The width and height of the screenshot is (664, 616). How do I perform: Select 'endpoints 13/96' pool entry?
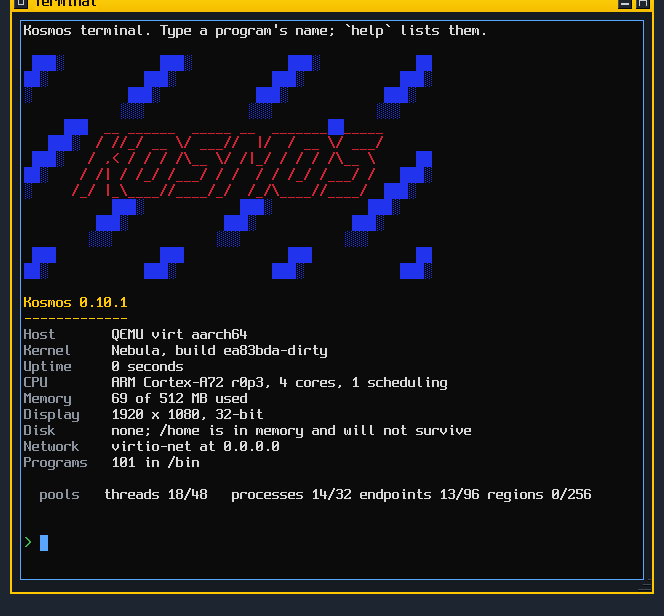419,495
